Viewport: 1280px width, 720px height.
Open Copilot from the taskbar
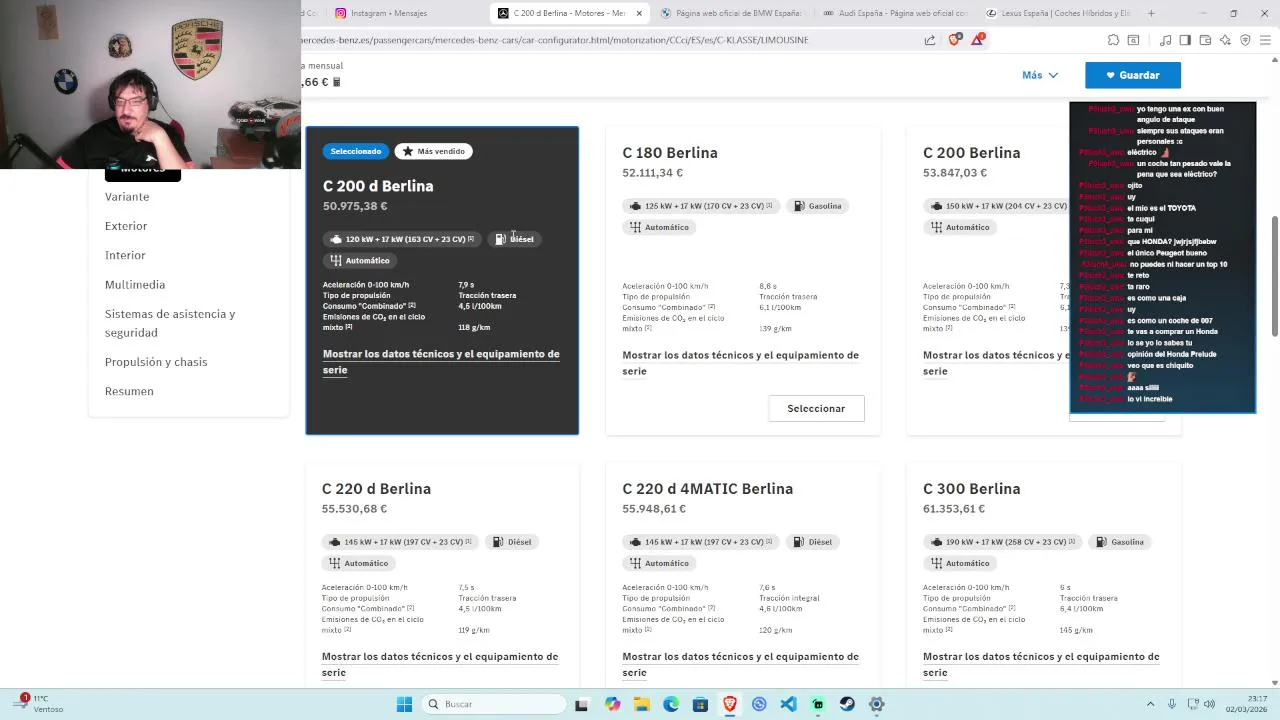(612, 704)
